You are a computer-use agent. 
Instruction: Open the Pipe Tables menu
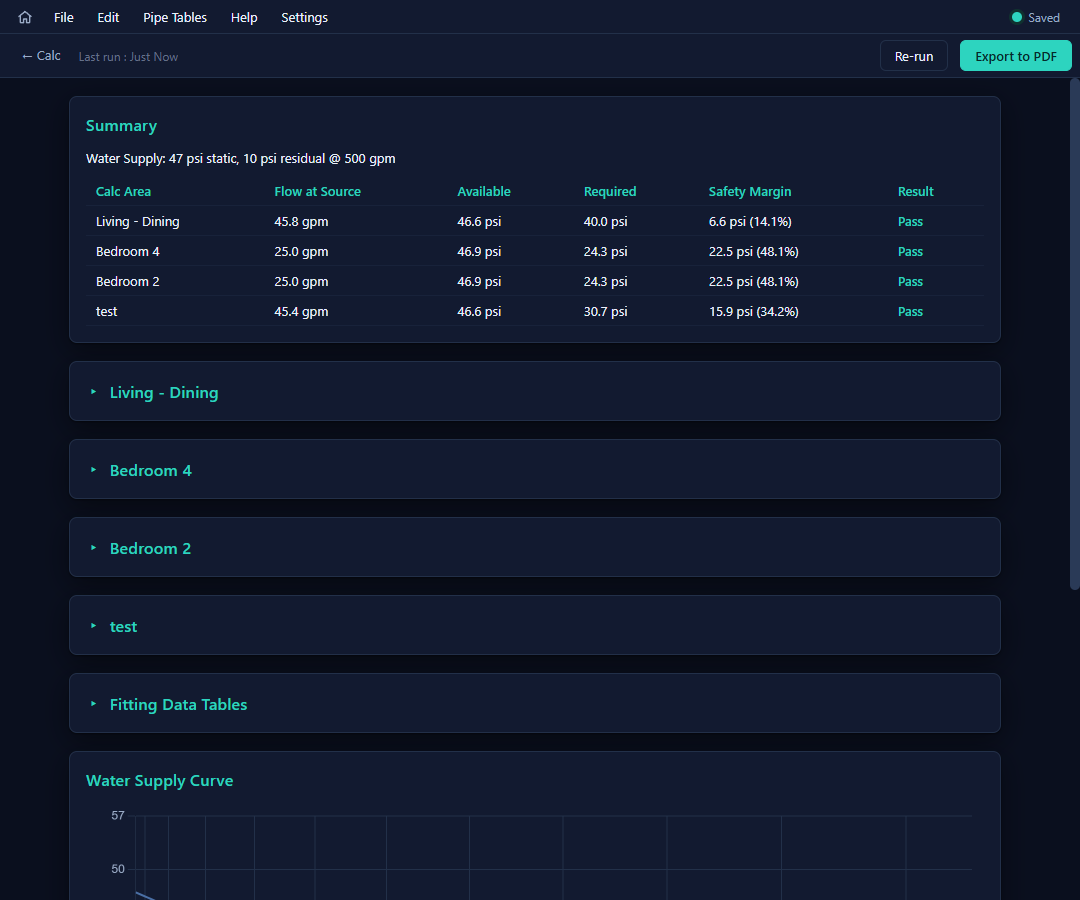(x=175, y=17)
